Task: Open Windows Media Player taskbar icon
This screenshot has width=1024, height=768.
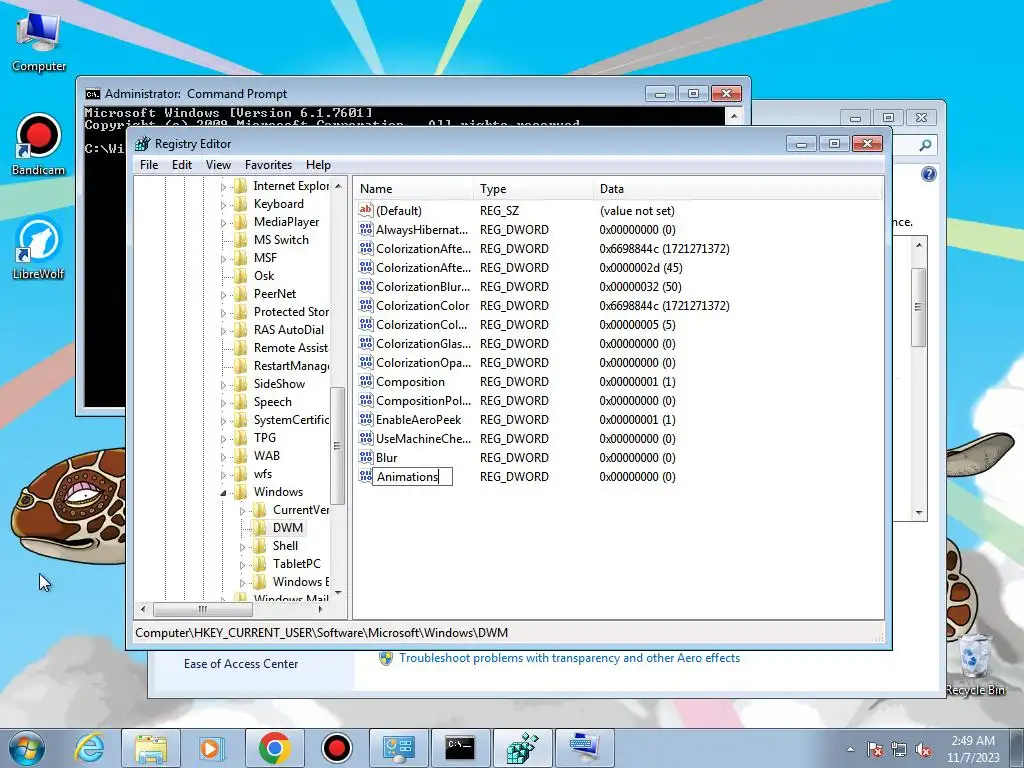Action: point(211,748)
